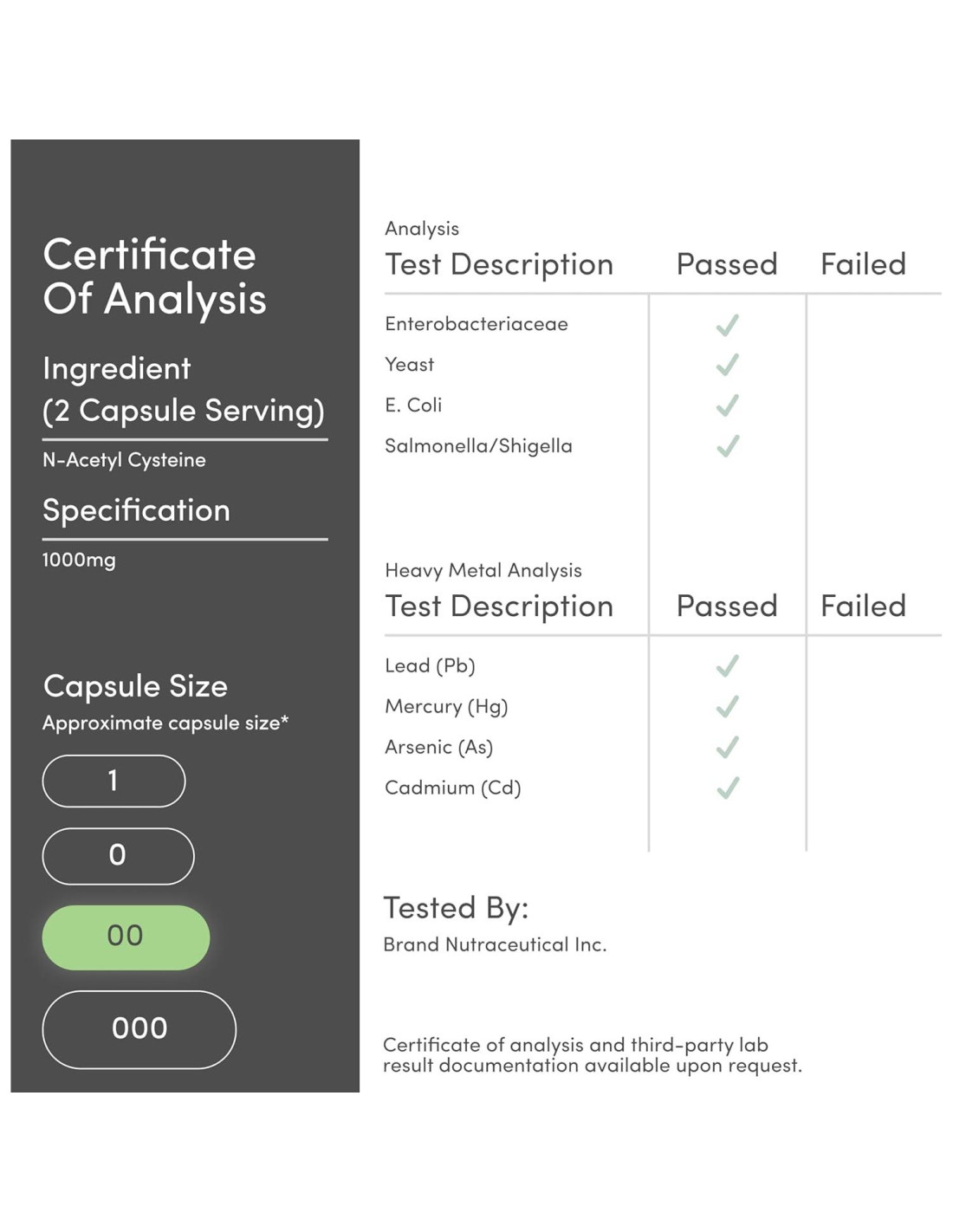Click the Certificate Of Analysis title
This screenshot has width=953, height=1232.
[154, 276]
